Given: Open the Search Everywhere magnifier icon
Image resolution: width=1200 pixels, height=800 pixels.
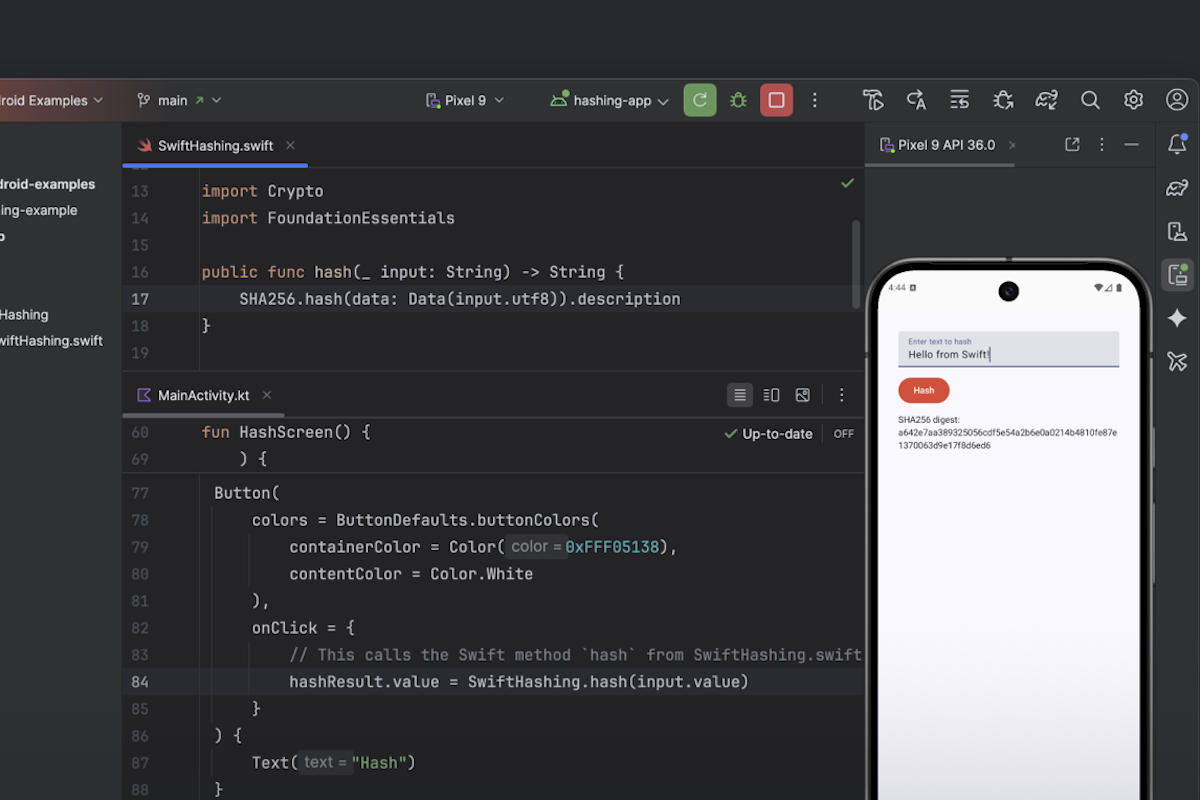Looking at the screenshot, I should click(1090, 100).
